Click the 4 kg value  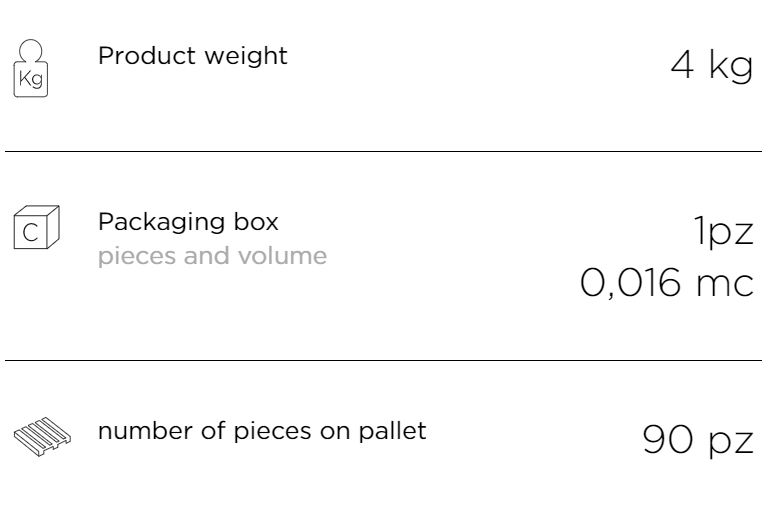click(x=712, y=66)
